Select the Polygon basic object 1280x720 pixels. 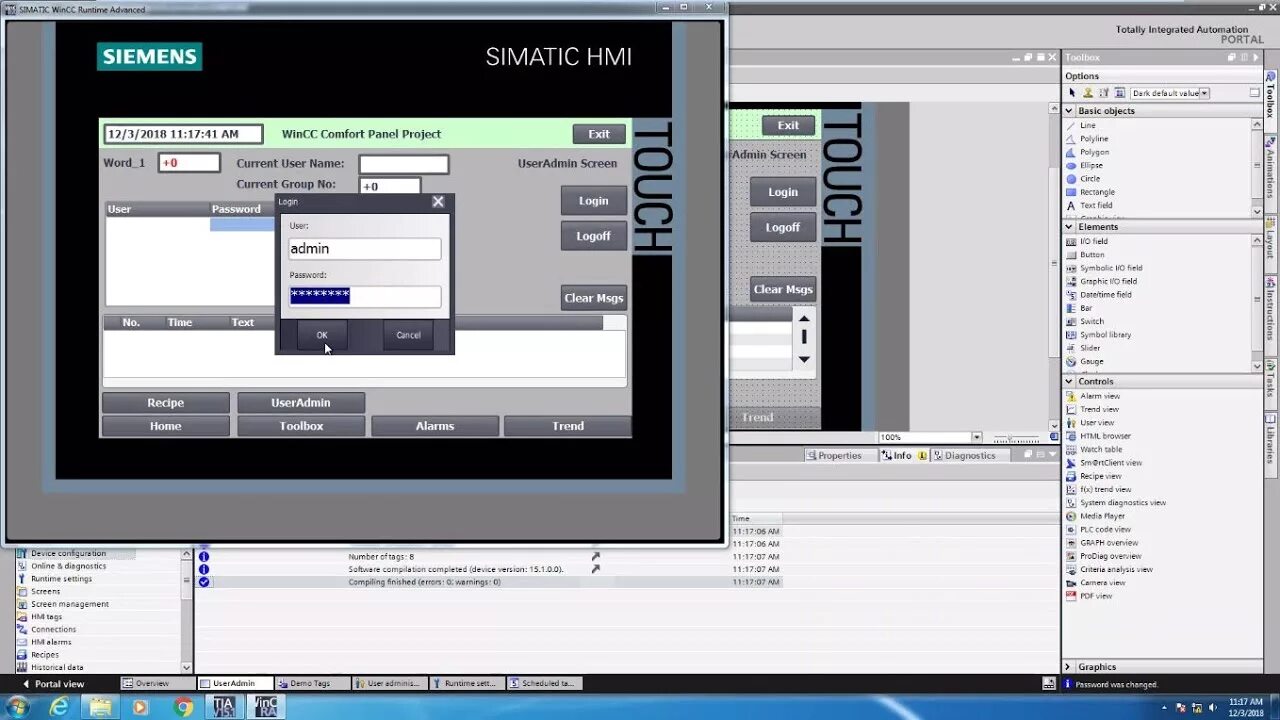tap(1094, 152)
